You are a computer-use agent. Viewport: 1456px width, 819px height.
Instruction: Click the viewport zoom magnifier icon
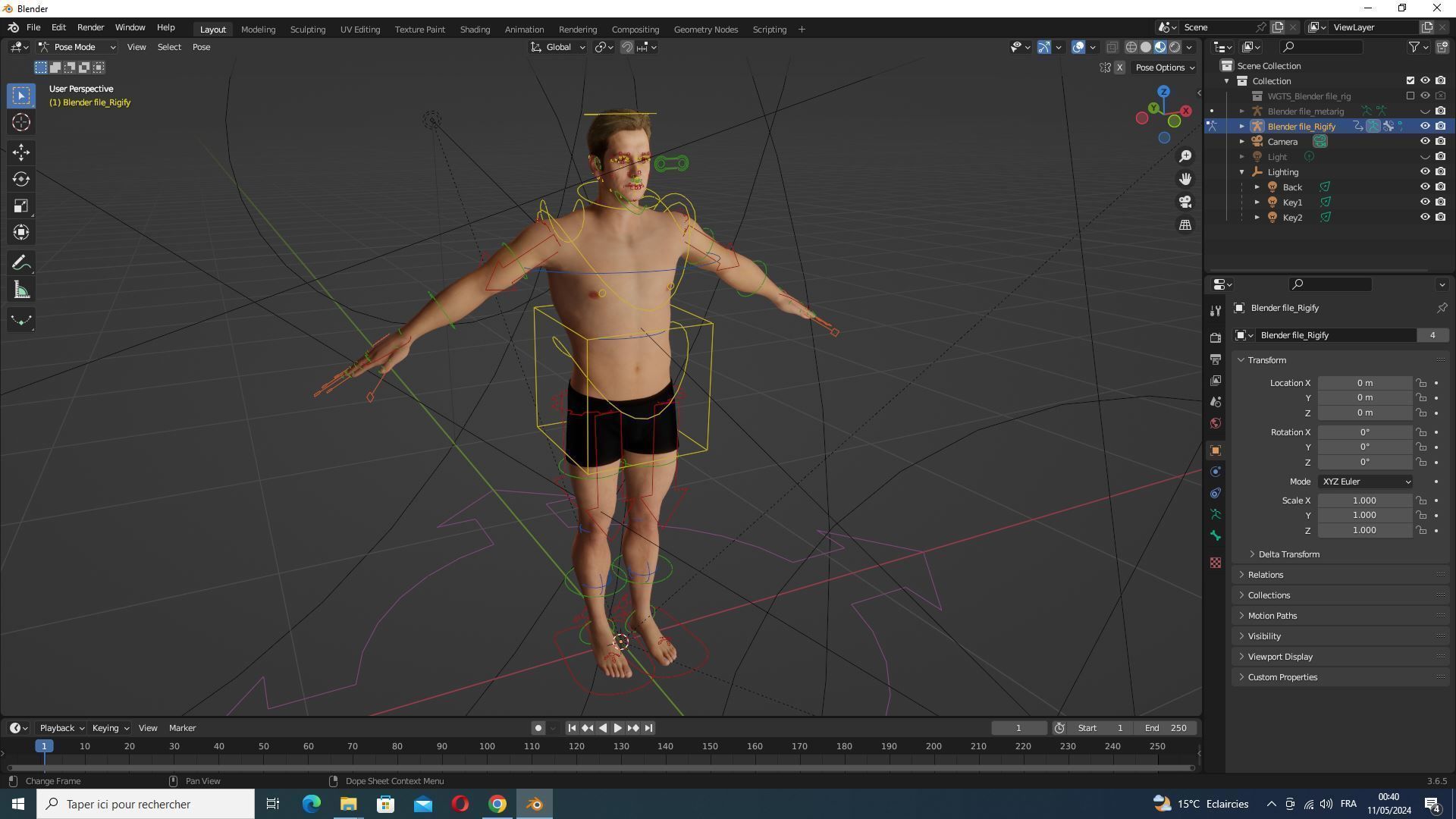point(1185,156)
